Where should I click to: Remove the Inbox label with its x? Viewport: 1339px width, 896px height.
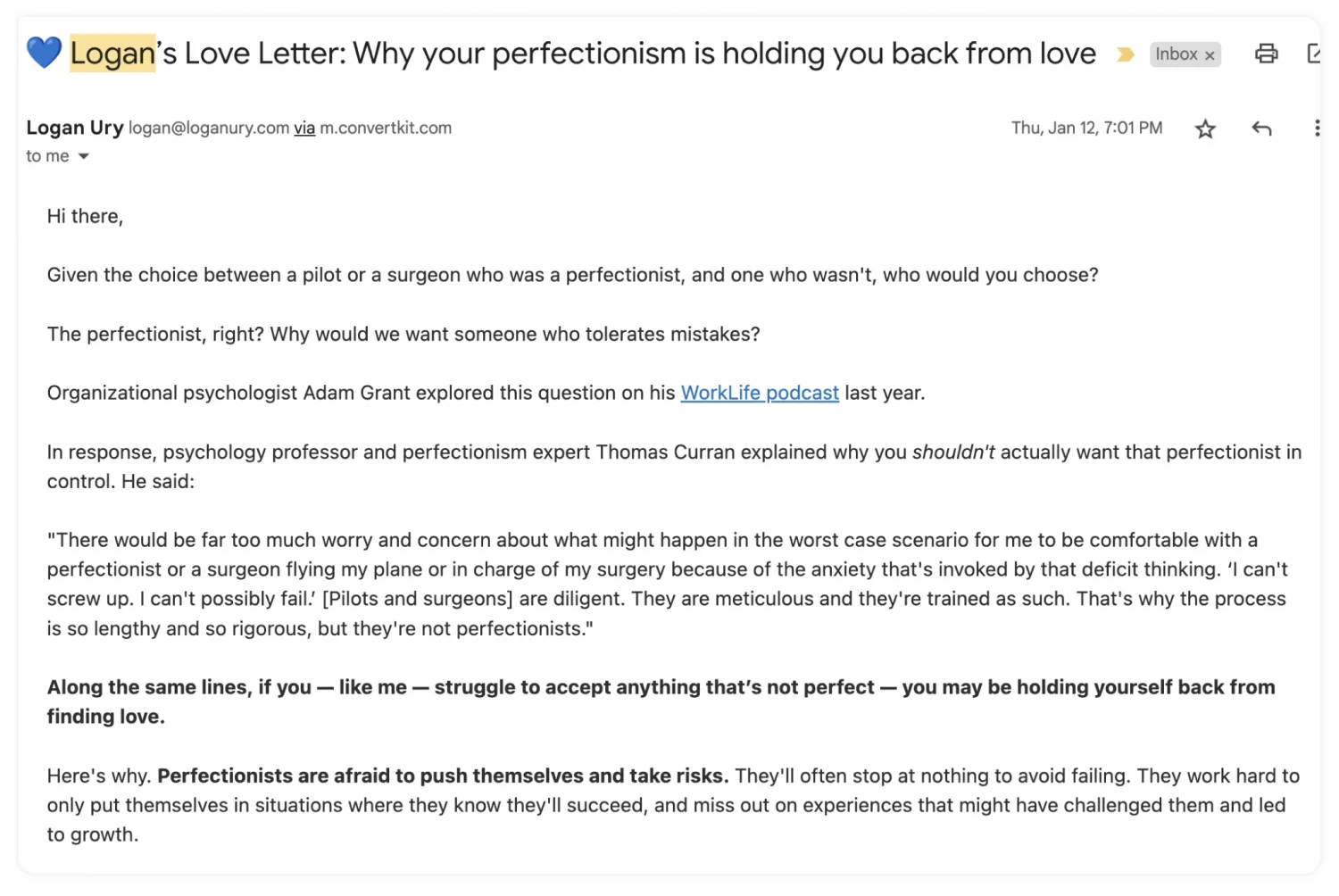coord(1210,55)
